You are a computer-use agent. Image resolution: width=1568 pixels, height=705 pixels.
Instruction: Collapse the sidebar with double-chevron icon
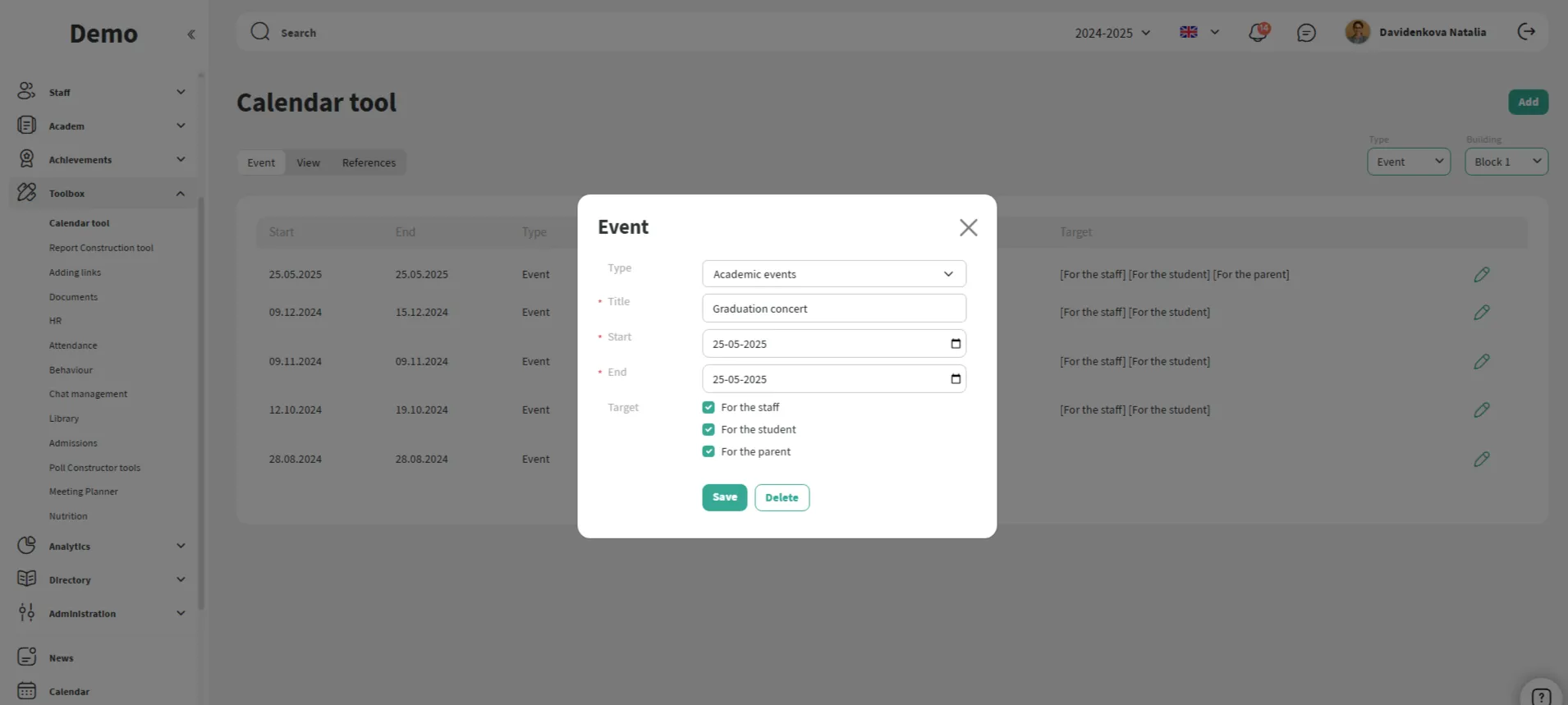191,34
